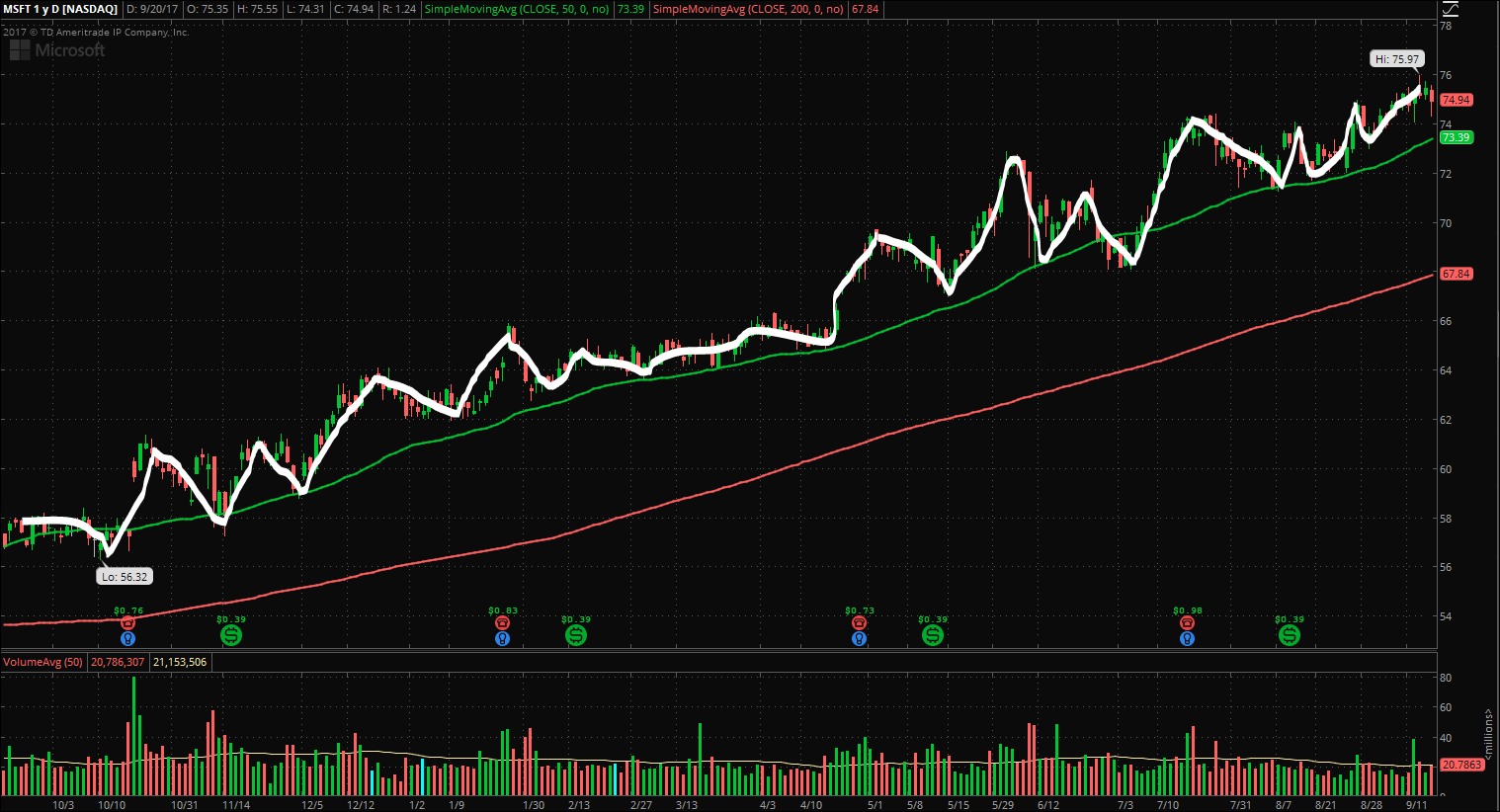The height and width of the screenshot is (812, 1500).
Task: Select the red 74.94 last price bubble on axis
Action: [x=1456, y=100]
